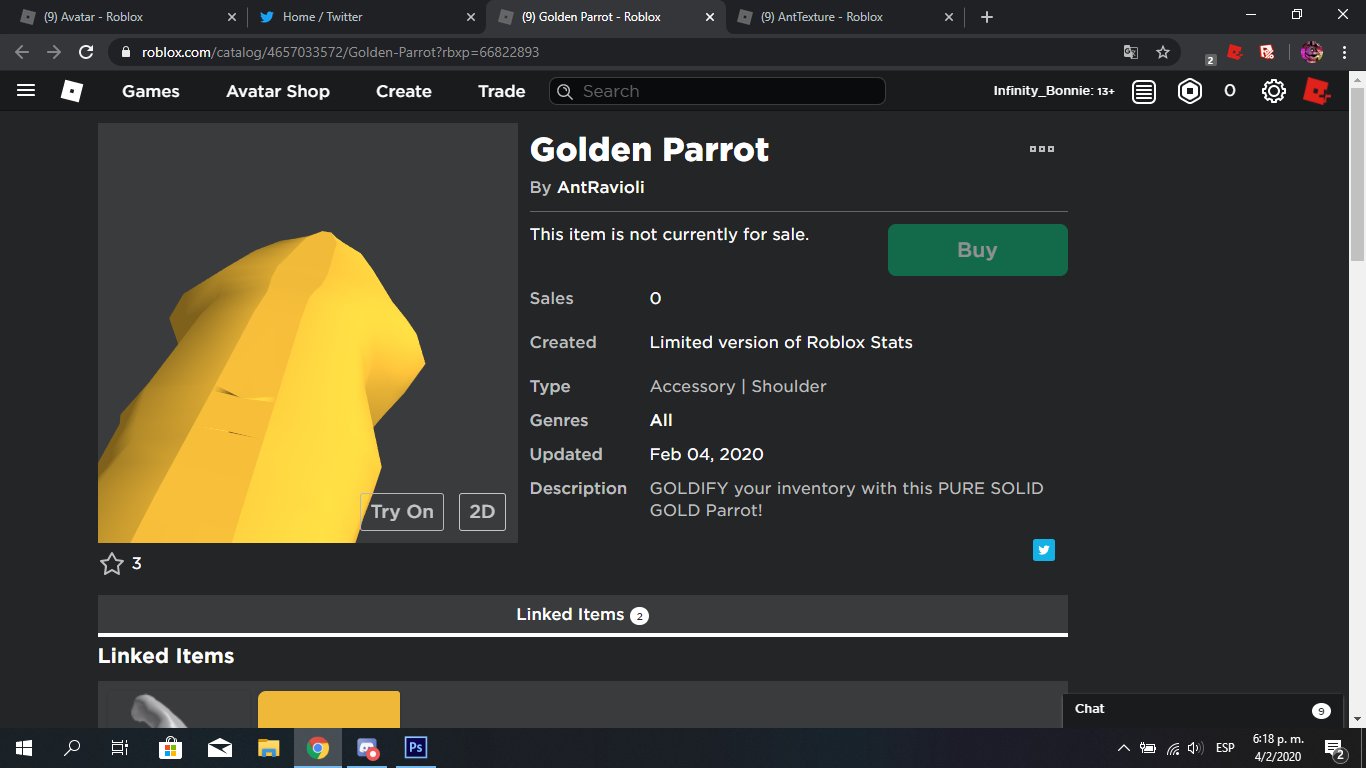Click the Roblox logo home icon
The width and height of the screenshot is (1366, 768).
72,91
